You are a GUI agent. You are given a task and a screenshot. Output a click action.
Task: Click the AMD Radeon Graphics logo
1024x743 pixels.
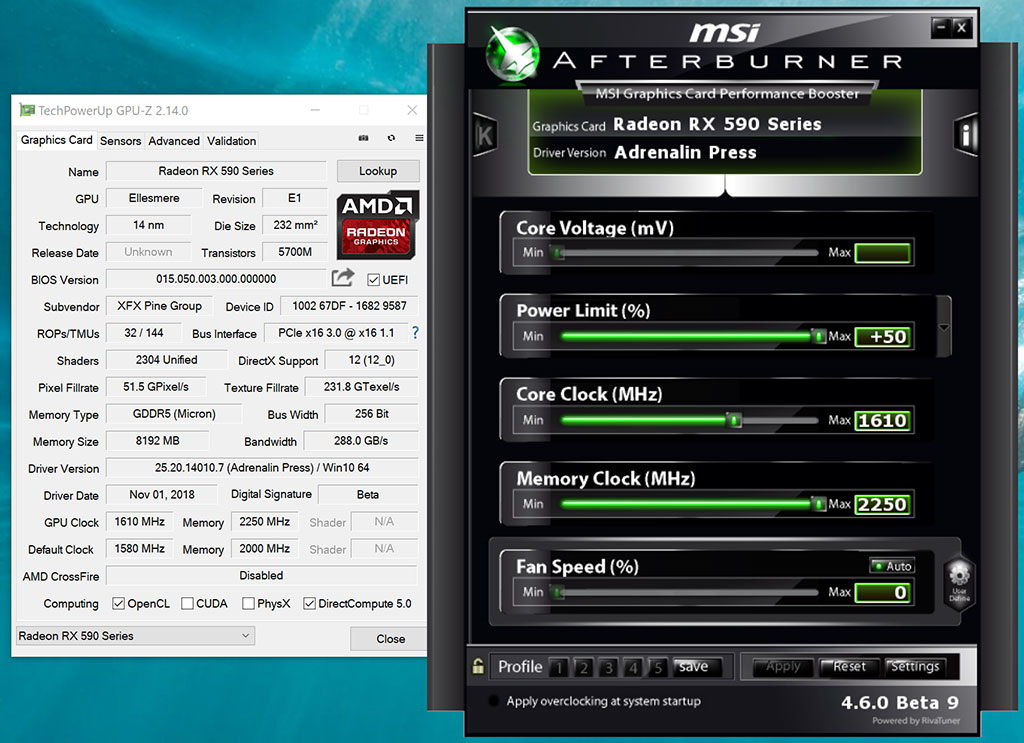377,225
